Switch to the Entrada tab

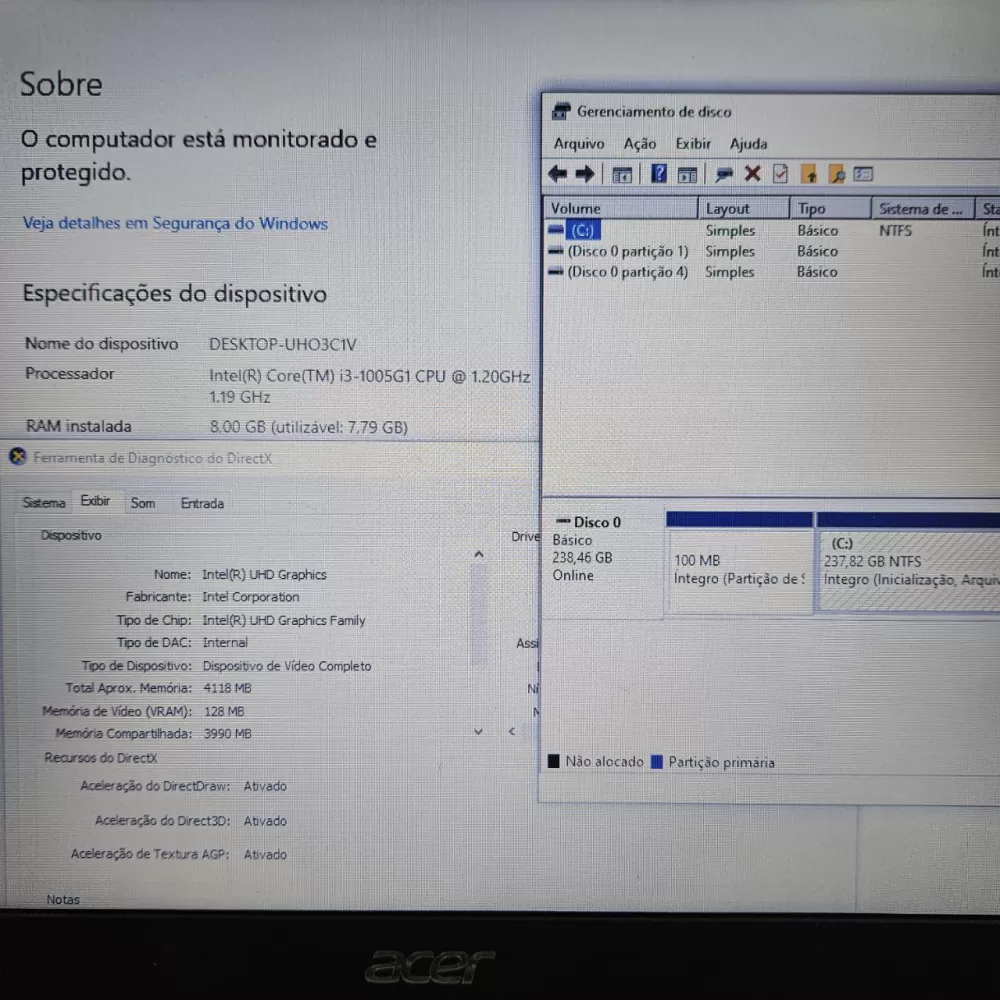click(202, 503)
